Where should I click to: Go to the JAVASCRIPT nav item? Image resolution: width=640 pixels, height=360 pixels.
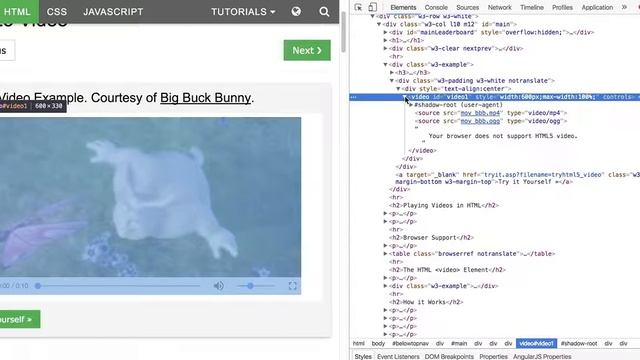[113, 11]
